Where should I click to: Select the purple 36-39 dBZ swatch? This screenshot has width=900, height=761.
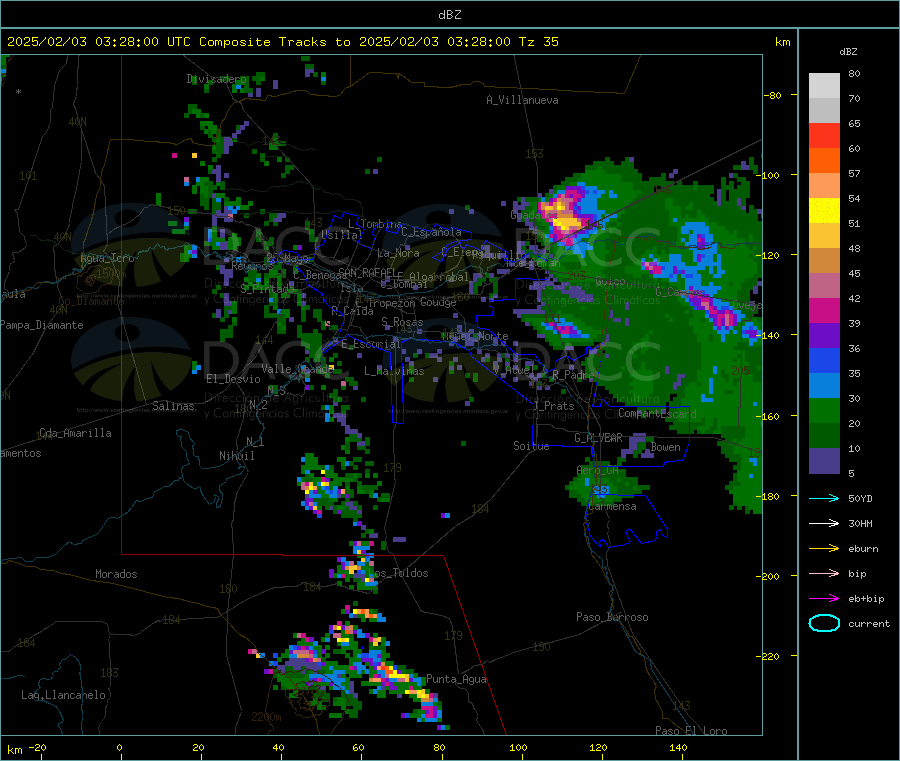pyautogui.click(x=824, y=336)
